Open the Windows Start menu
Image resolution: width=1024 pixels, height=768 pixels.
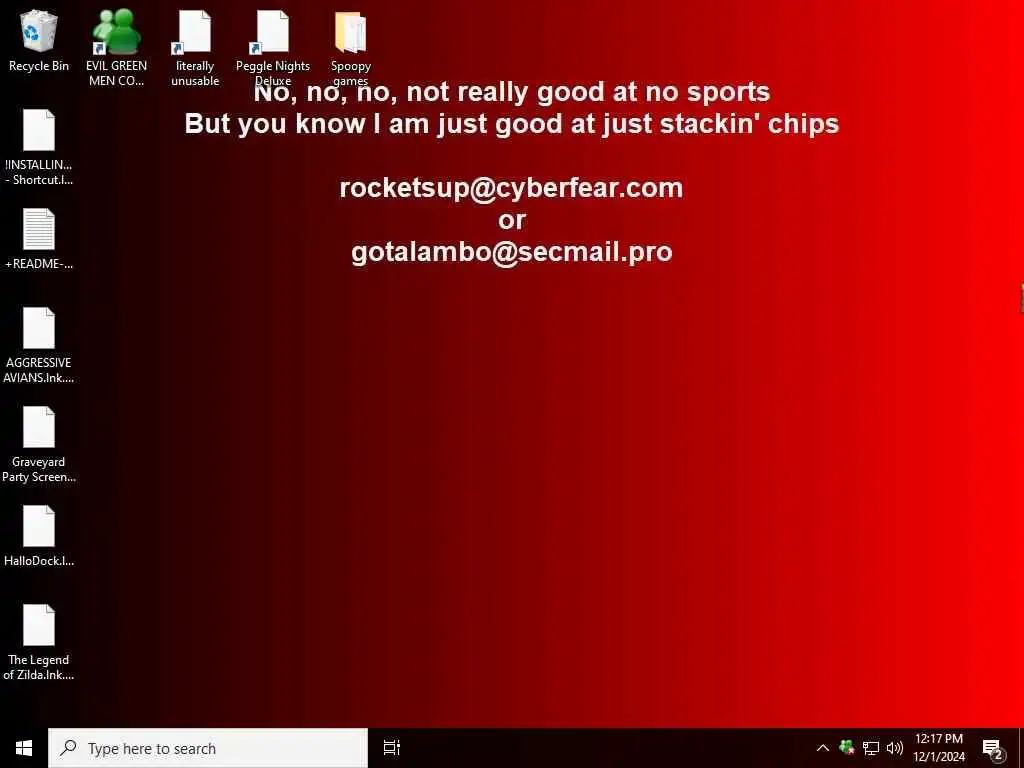24,748
